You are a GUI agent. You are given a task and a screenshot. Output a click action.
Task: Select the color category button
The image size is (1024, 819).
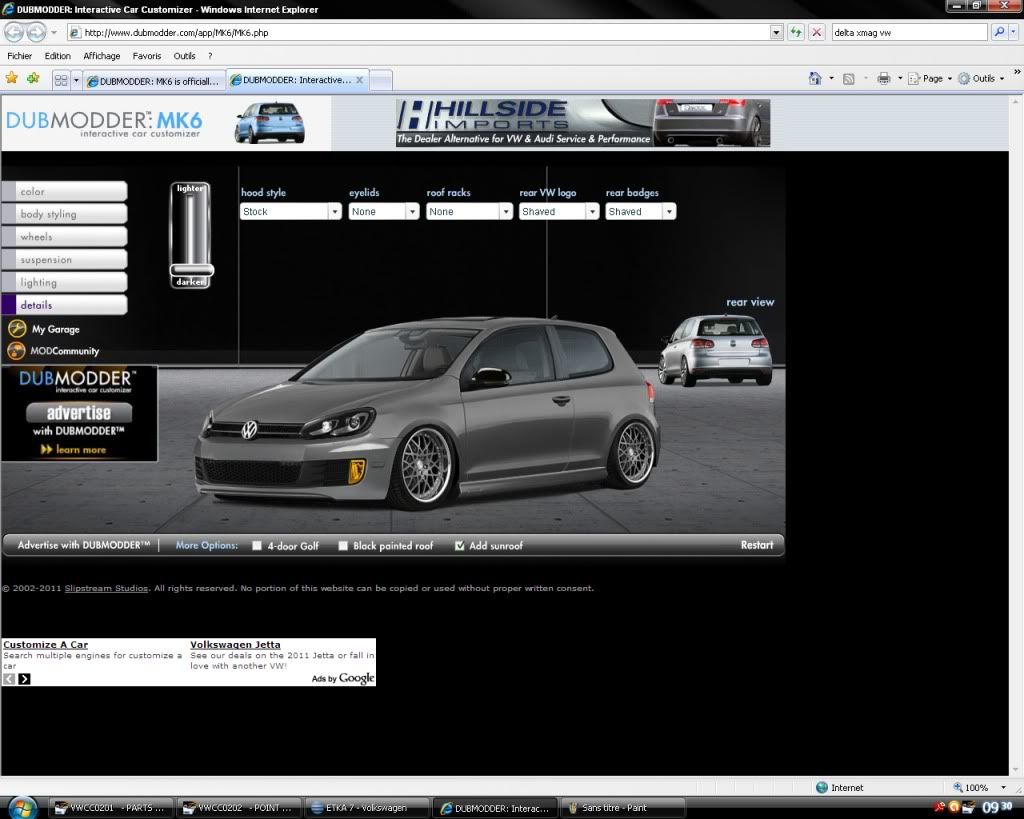coord(65,191)
